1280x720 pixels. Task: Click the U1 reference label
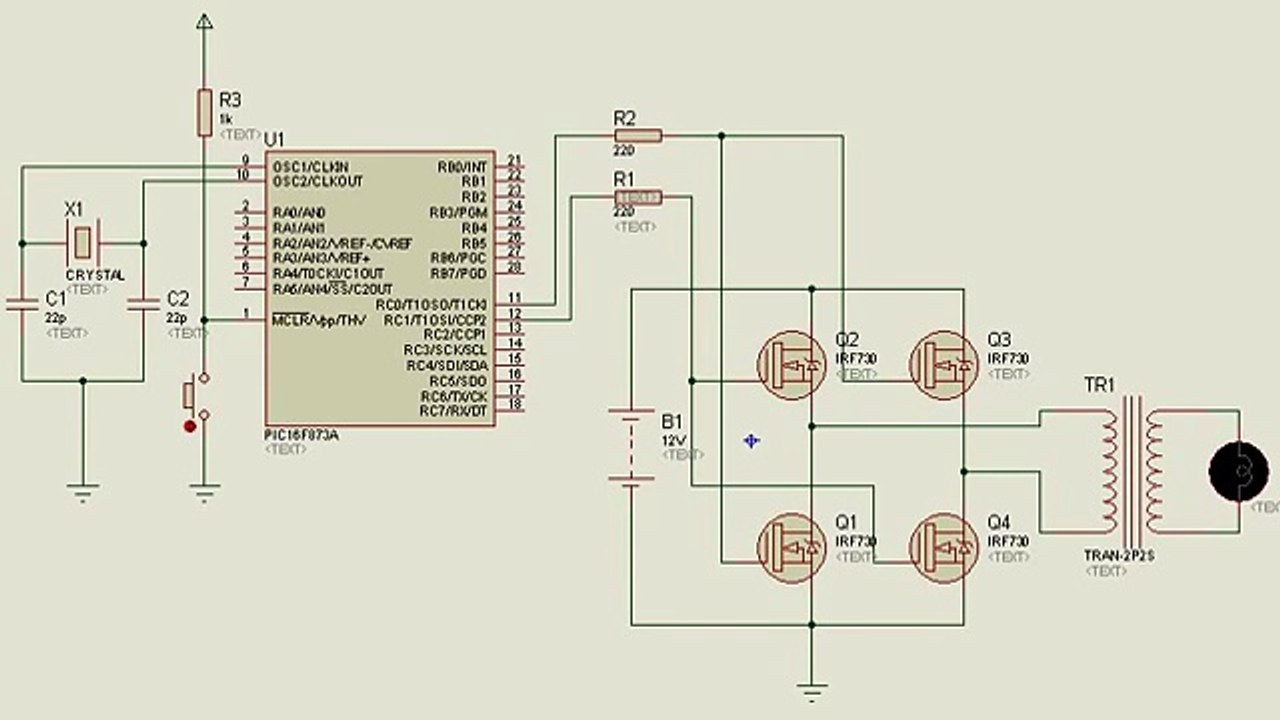[275, 138]
